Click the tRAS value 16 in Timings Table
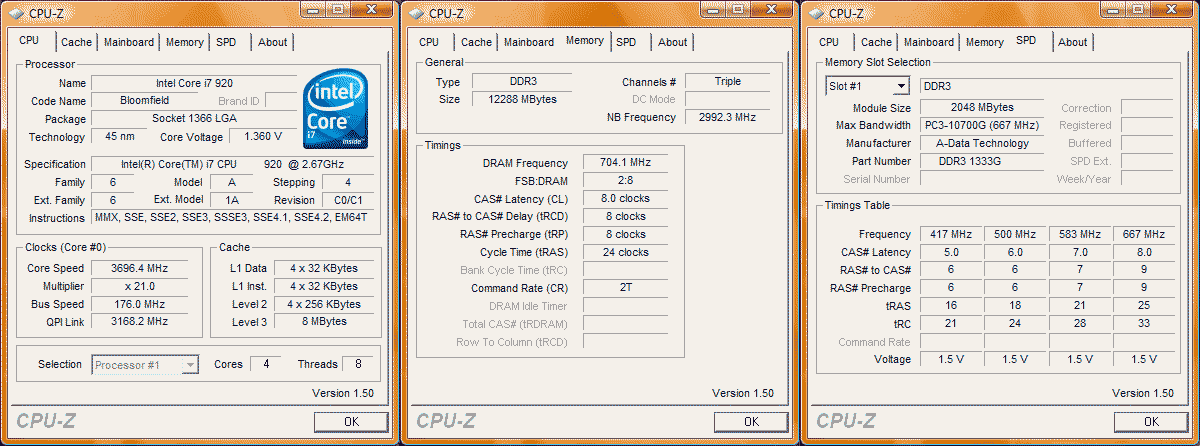1200x446 pixels. [951, 306]
